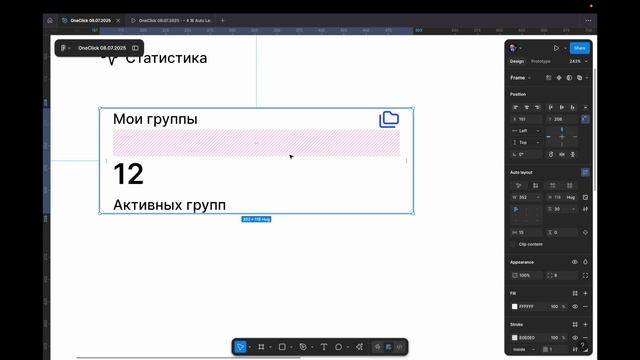The height and width of the screenshot is (360, 640).
Task: Click the create component icon
Action: click(x=559, y=78)
